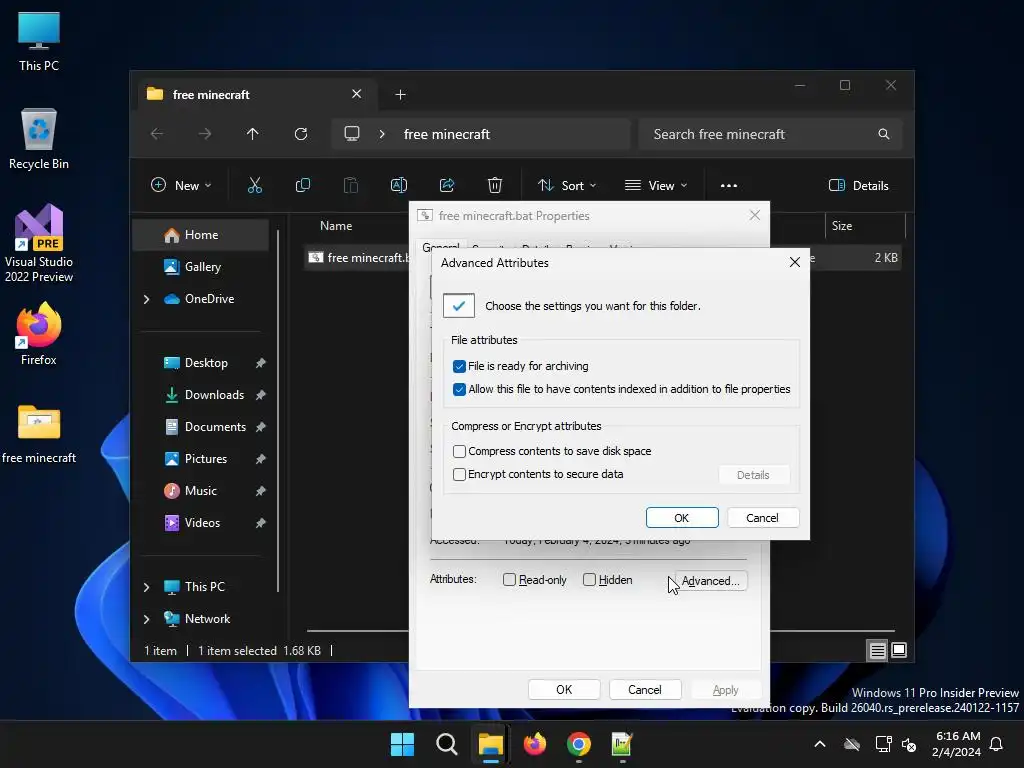Expand OneDrive in navigation pane
The height and width of the screenshot is (768, 1024).
click(x=146, y=299)
